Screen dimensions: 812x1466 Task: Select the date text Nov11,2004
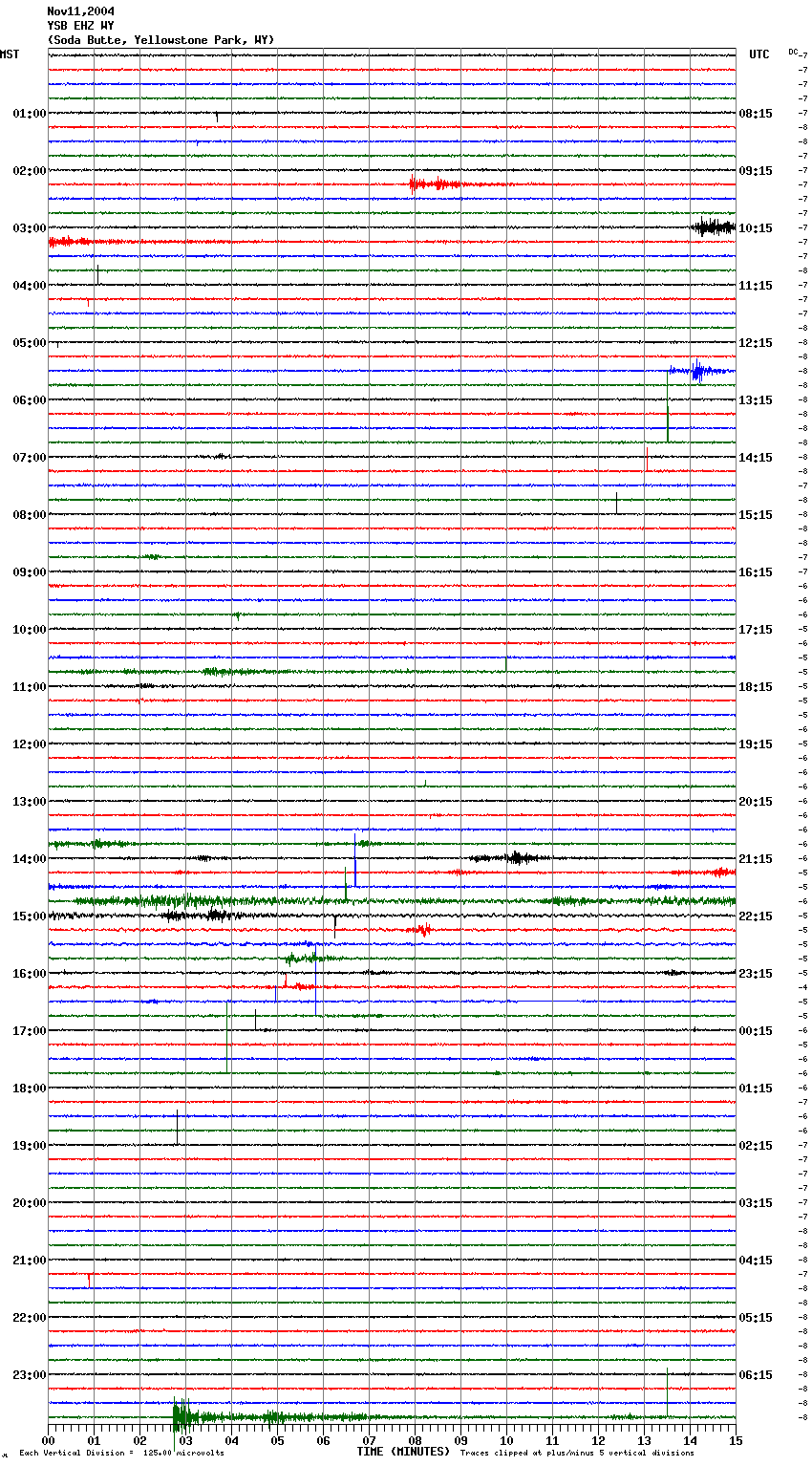coord(81,11)
